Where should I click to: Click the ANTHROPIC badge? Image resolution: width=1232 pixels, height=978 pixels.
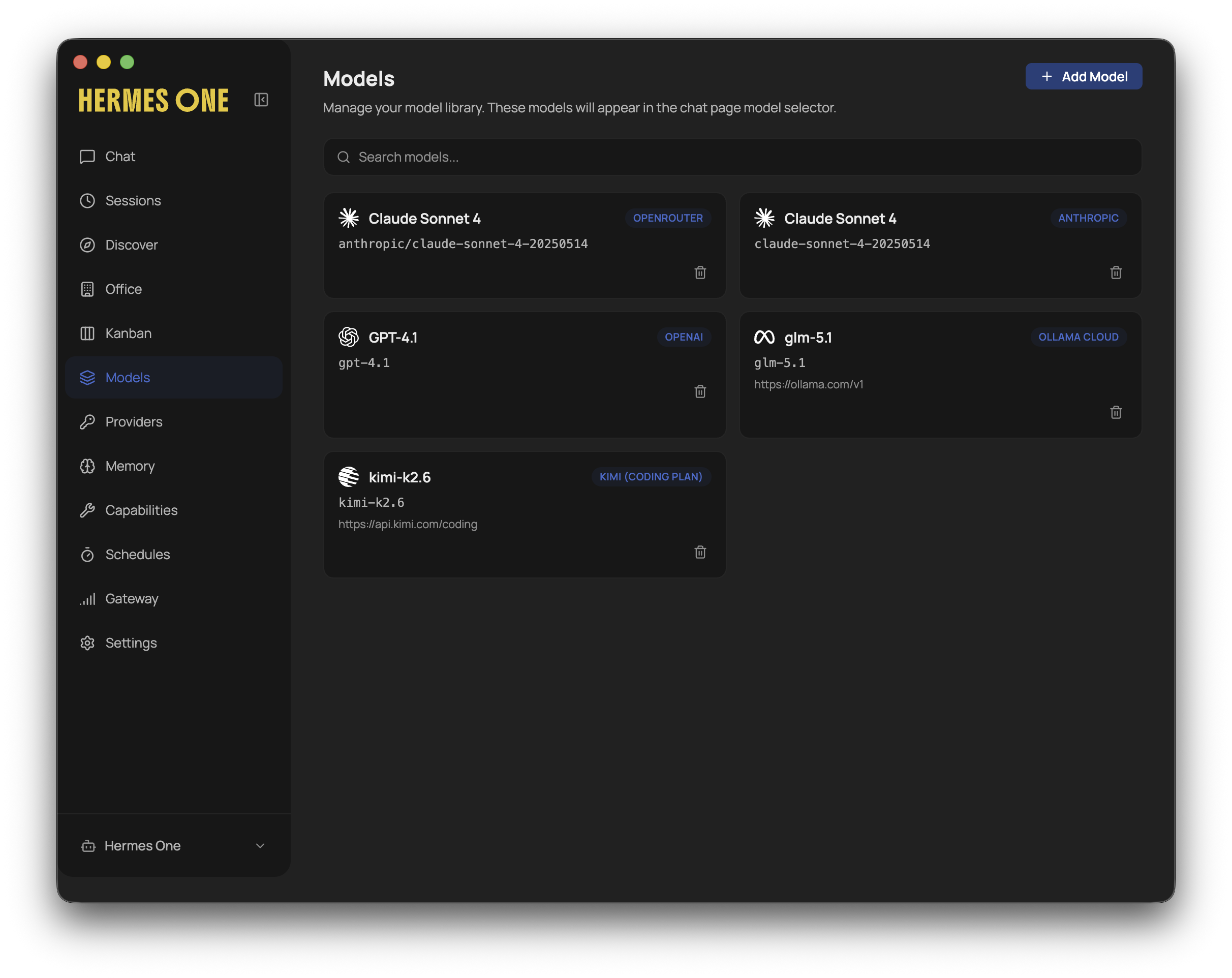(1088, 218)
